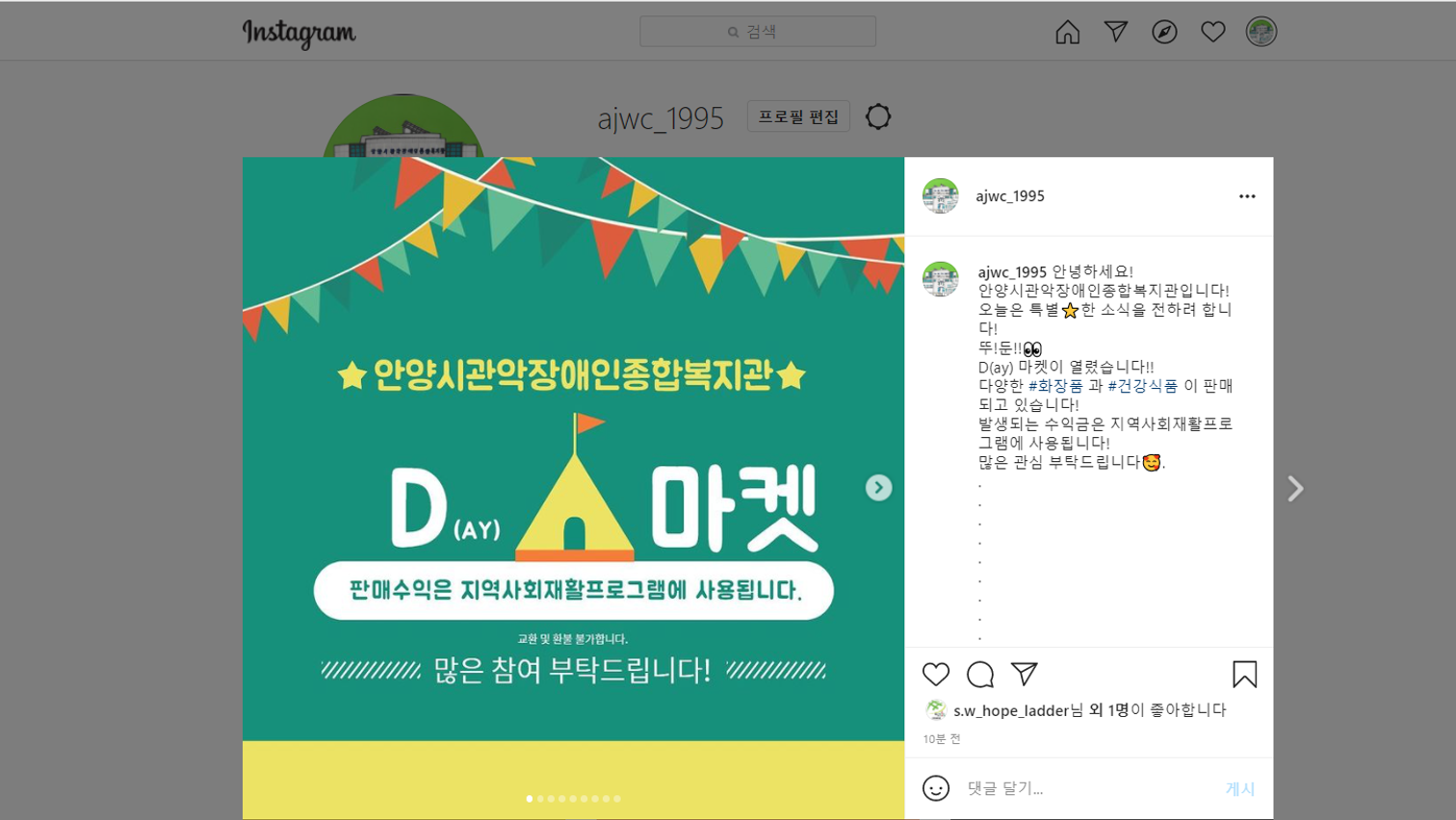1456x820 pixels.
Task: Open the #건강식품 hashtag link
Action: [x=1142, y=386]
